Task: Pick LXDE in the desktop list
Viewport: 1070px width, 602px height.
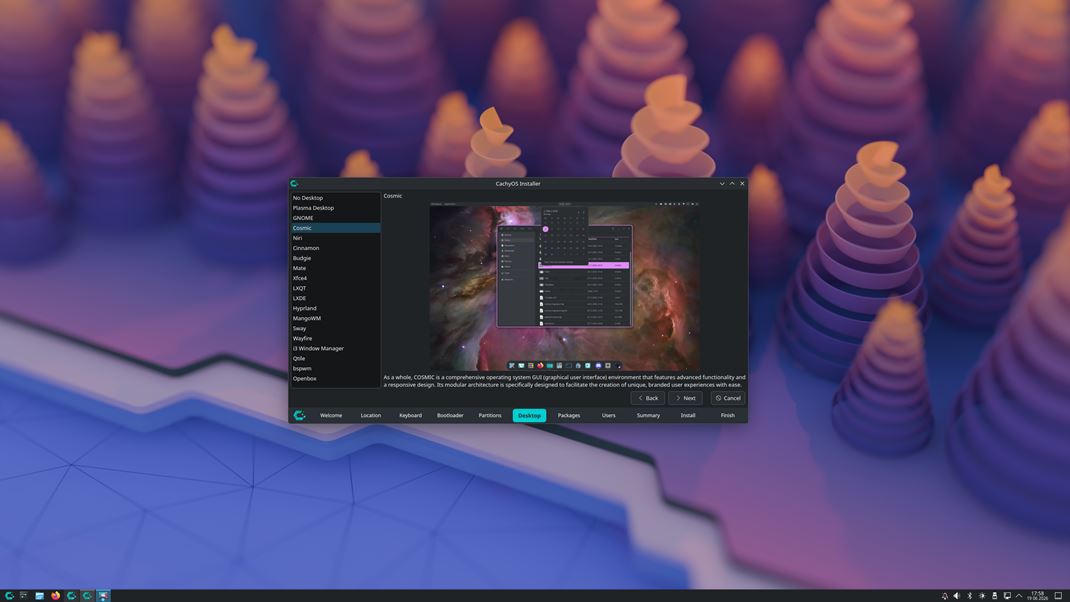Action: tap(336, 298)
